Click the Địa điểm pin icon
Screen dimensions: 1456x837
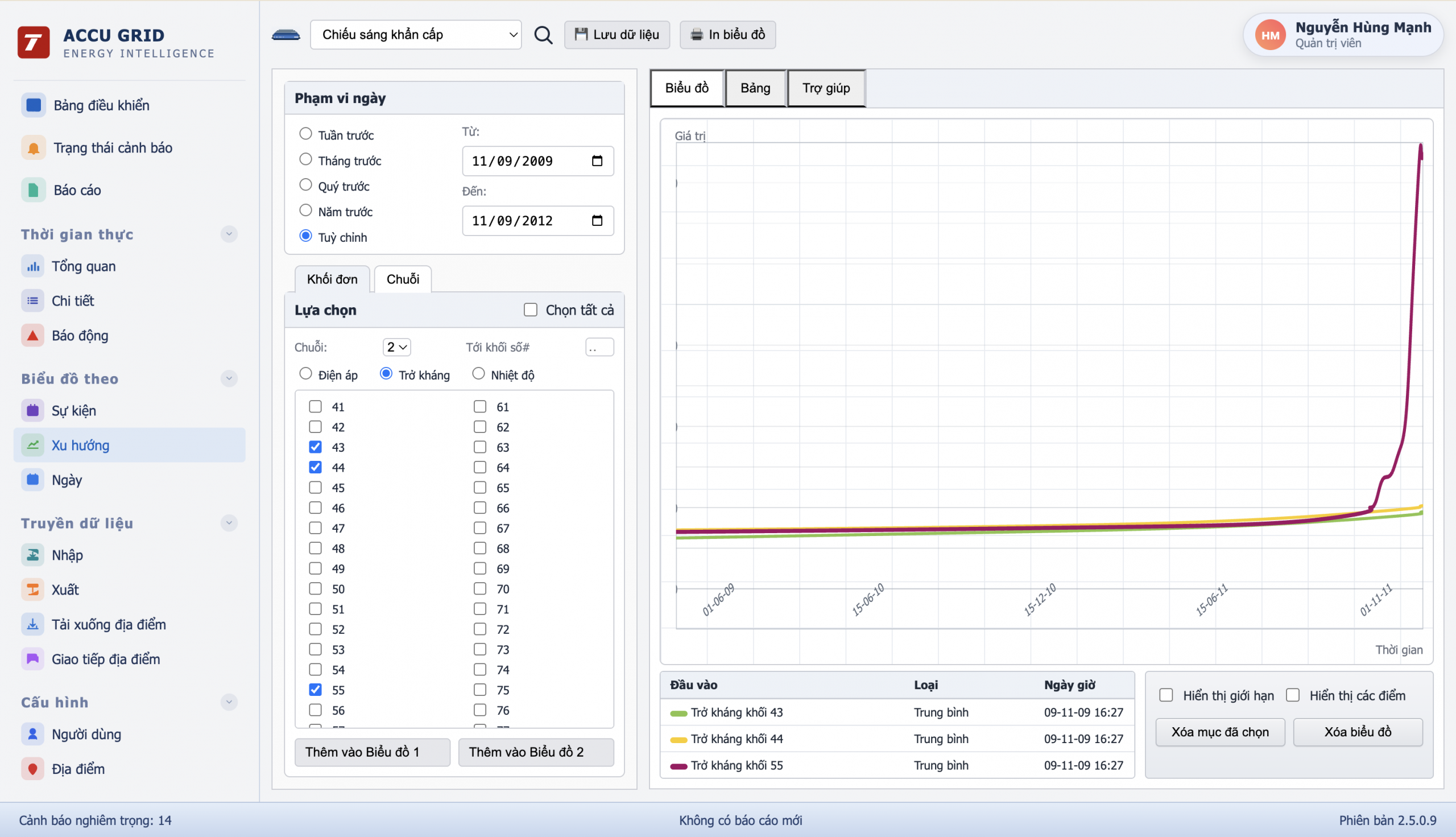(33, 769)
